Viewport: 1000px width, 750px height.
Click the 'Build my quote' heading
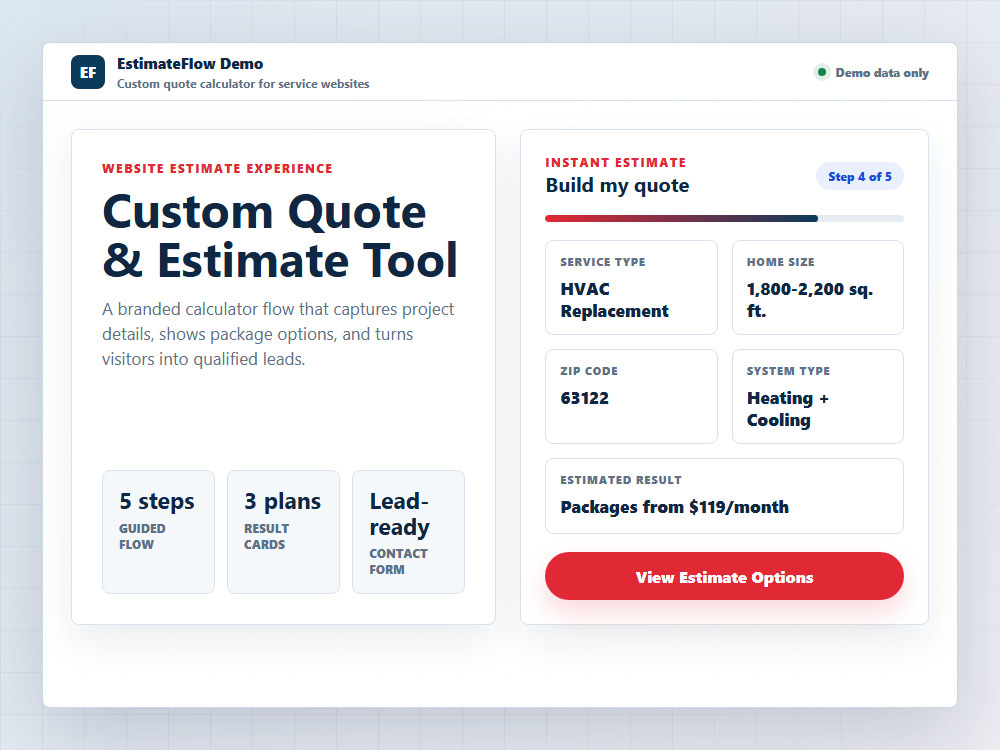[617, 186]
